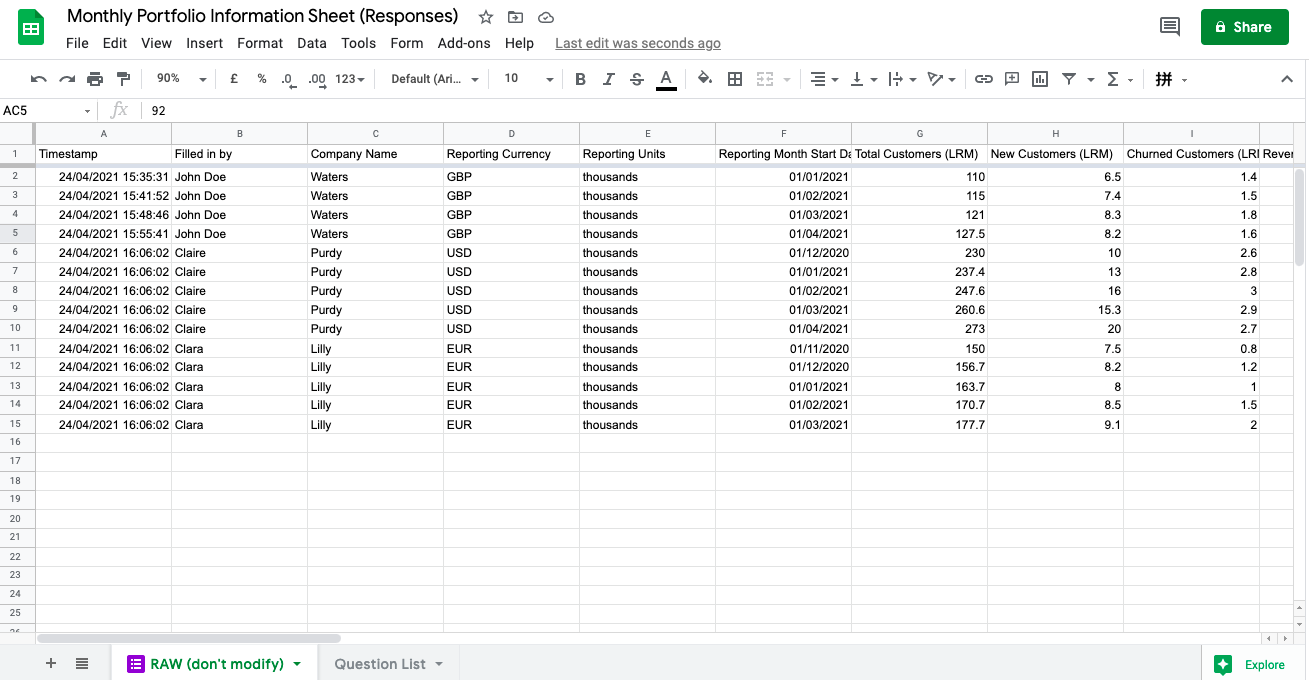Viewport: 1309px width, 680px height.
Task: Toggle strikethrough formatting
Action: pyautogui.click(x=637, y=79)
